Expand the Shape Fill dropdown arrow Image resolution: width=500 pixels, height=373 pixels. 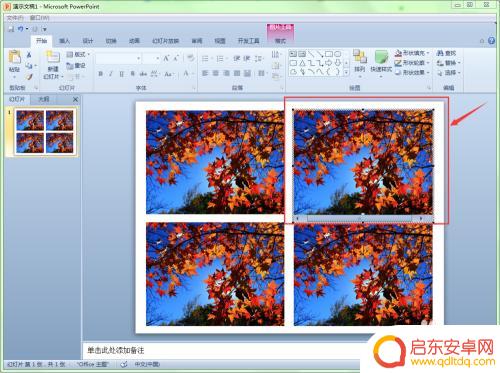(x=428, y=53)
